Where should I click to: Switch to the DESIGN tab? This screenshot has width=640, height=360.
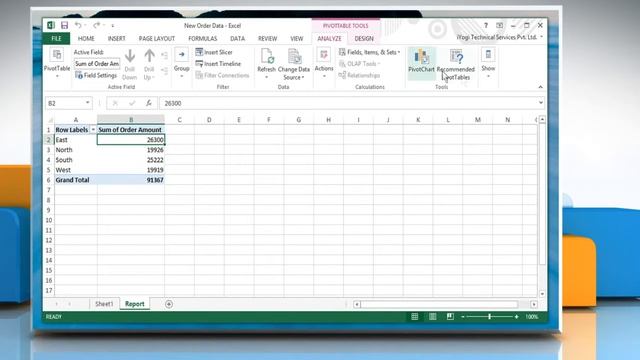point(364,38)
